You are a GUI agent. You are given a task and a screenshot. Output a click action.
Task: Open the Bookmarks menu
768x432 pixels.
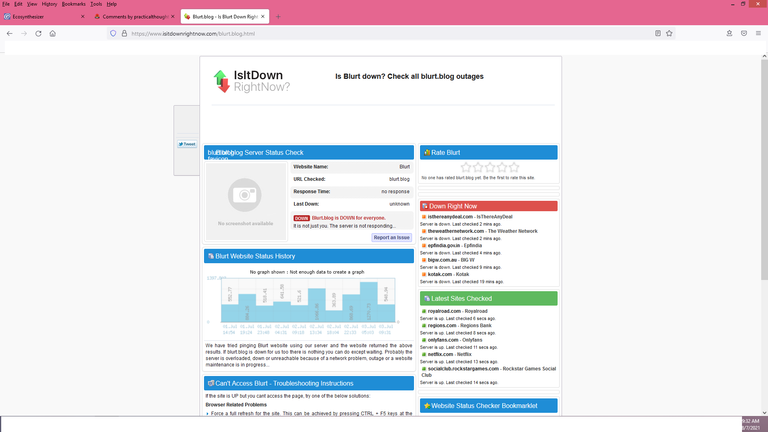[73, 4]
